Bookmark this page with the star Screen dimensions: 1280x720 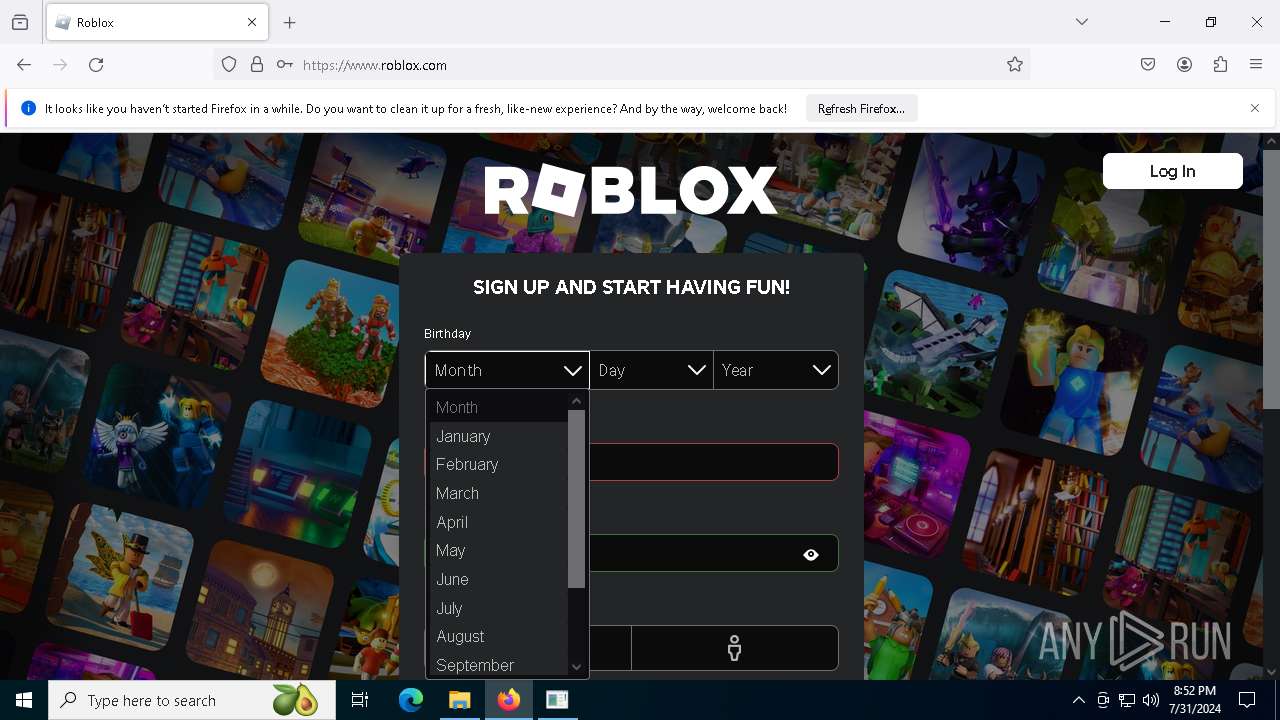point(1015,65)
